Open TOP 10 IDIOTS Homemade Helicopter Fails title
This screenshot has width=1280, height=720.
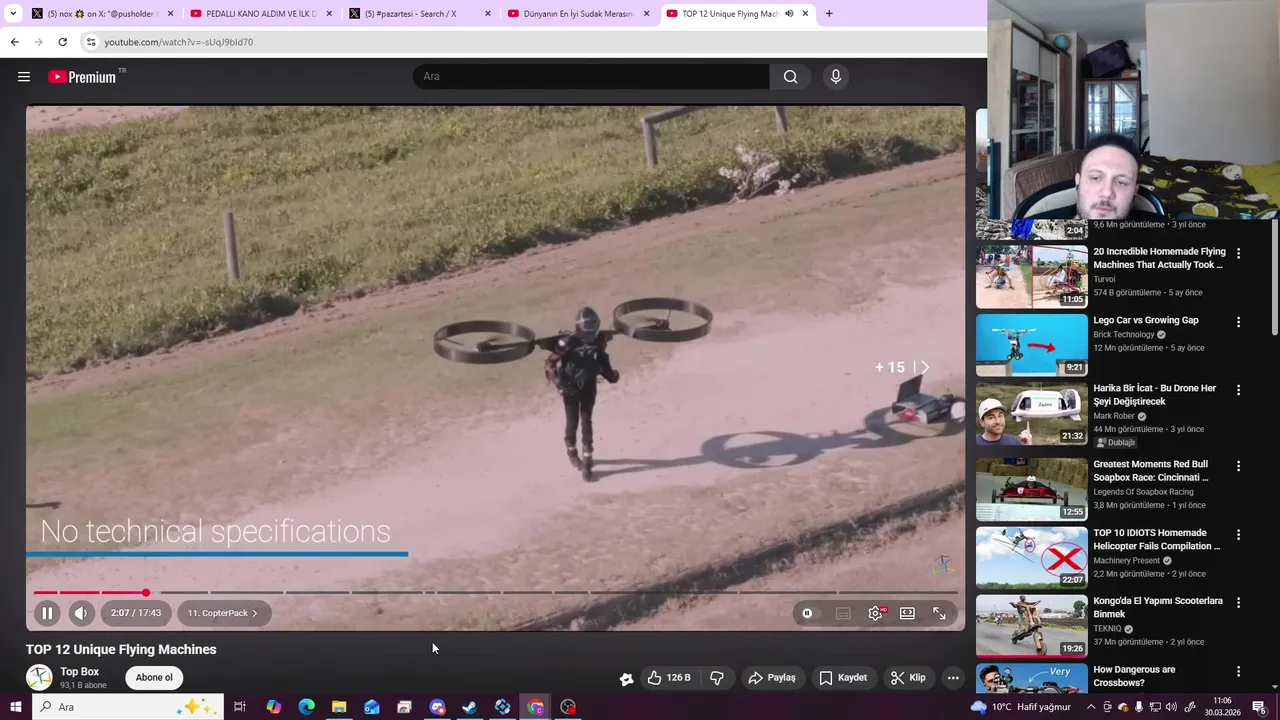pyautogui.click(x=1156, y=540)
